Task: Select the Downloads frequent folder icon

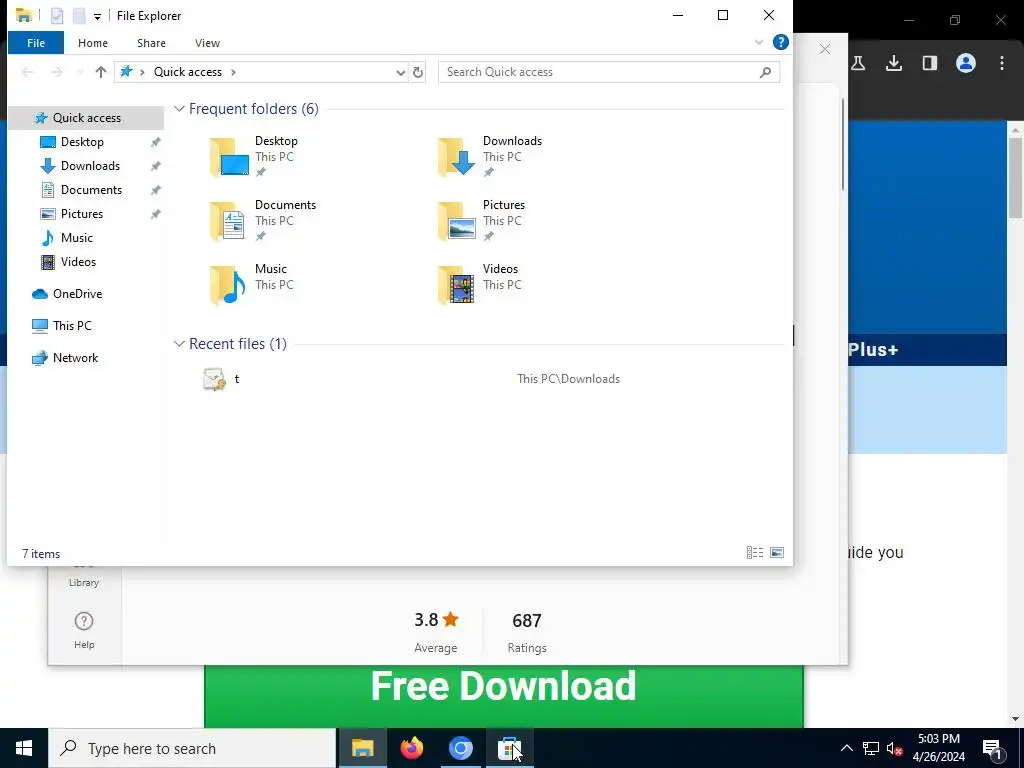Action: click(x=456, y=157)
